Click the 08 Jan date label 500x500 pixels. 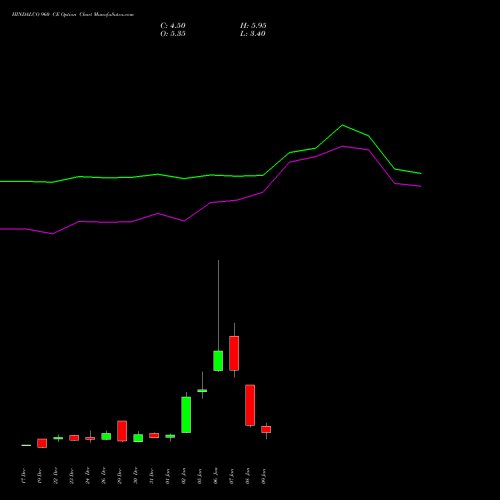point(248,476)
